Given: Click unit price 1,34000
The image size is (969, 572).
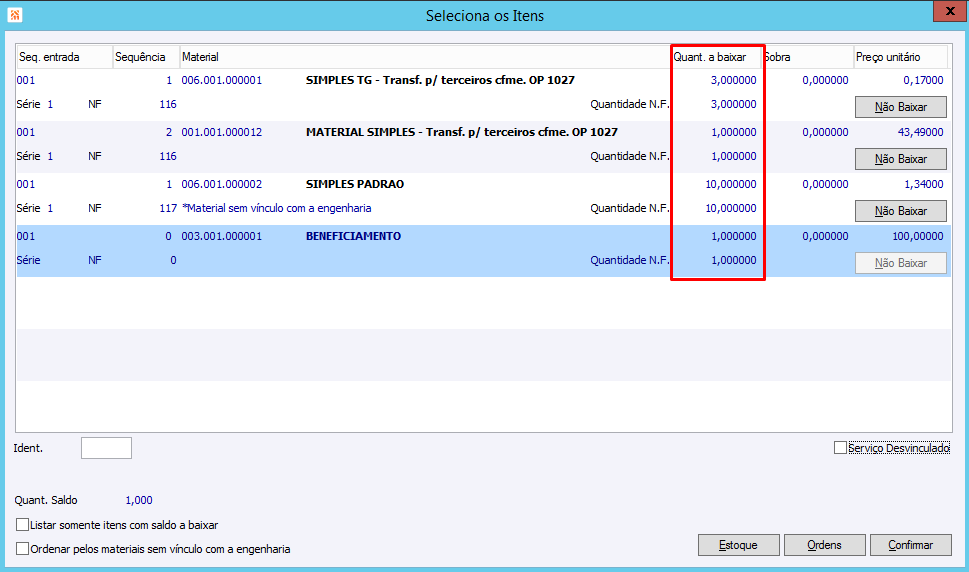Looking at the screenshot, I should 923,184.
